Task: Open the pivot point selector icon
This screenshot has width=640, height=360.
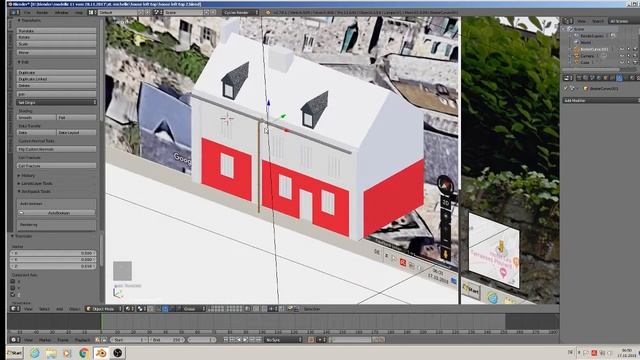Action: tap(142, 309)
